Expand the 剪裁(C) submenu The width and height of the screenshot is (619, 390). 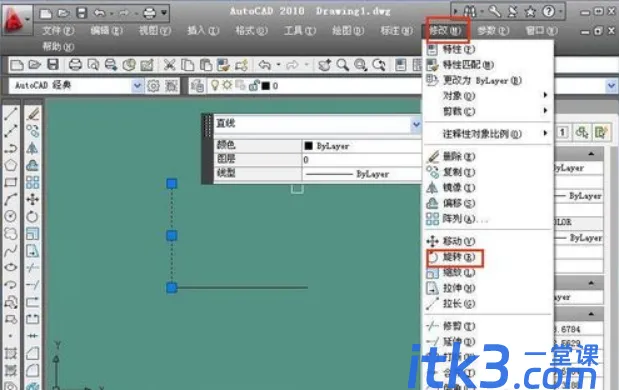(488, 111)
